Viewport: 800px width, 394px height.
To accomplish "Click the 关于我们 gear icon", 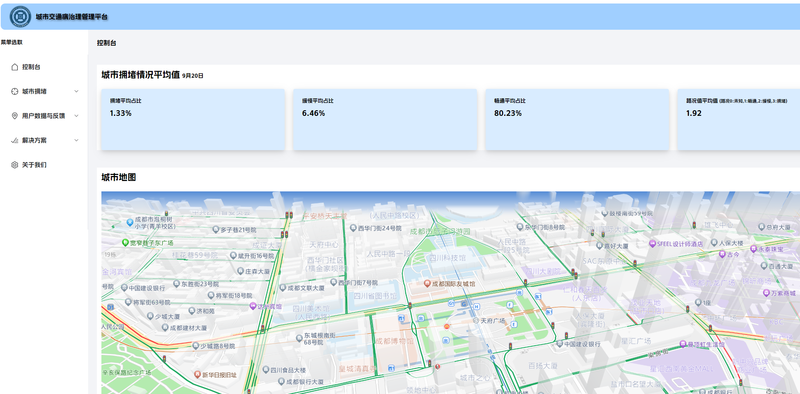I will coord(14,165).
